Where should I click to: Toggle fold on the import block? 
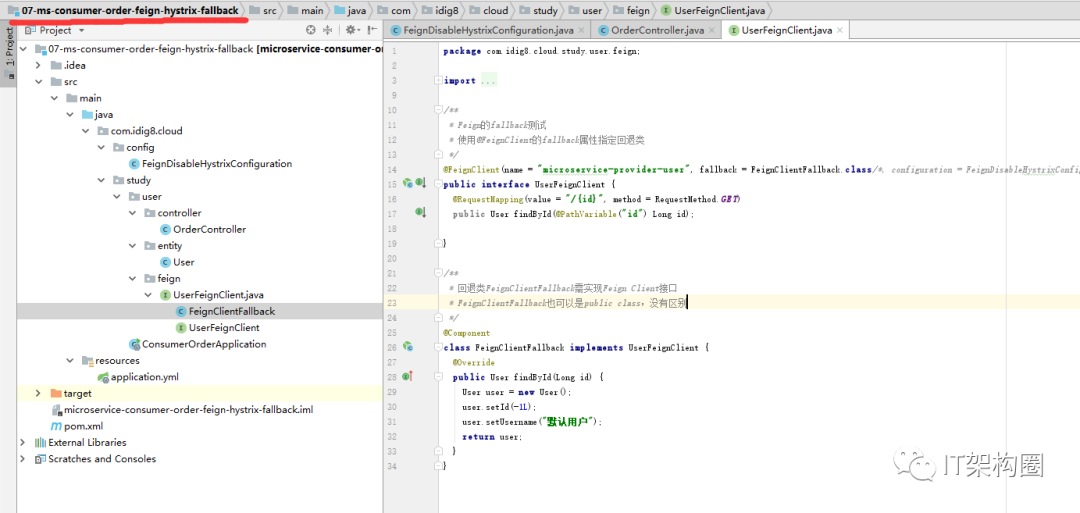[438, 81]
